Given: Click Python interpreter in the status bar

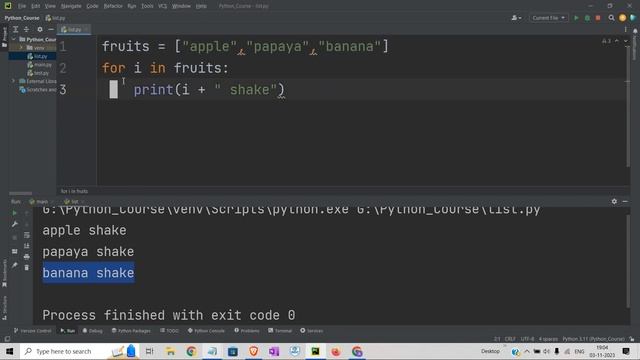Looking at the screenshot, I should coord(593,339).
